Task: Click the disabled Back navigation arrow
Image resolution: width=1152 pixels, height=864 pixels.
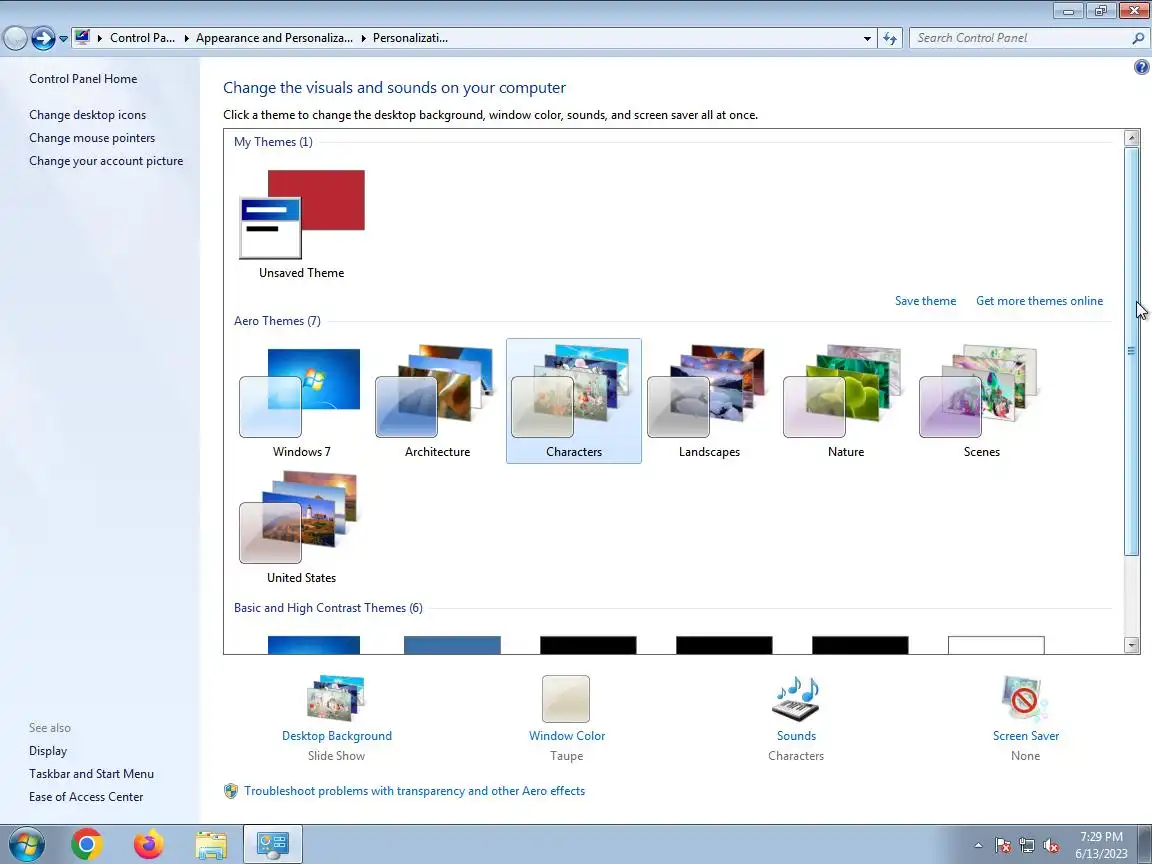Action: pos(15,38)
